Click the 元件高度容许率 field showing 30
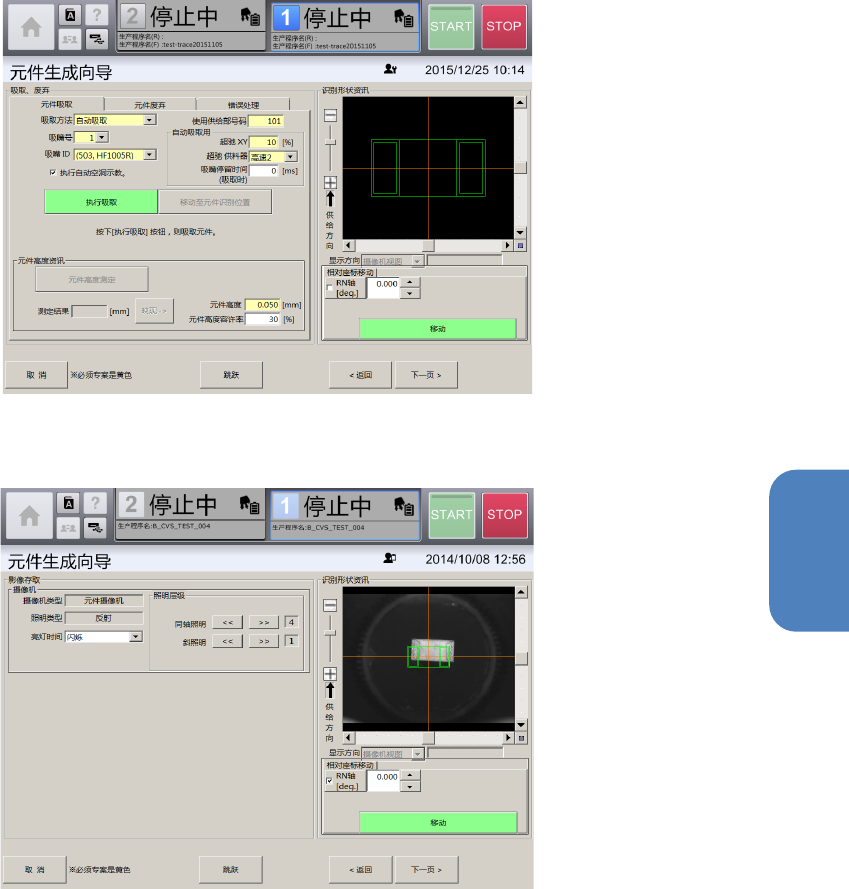Screen dimensions: 849x889 [263, 319]
